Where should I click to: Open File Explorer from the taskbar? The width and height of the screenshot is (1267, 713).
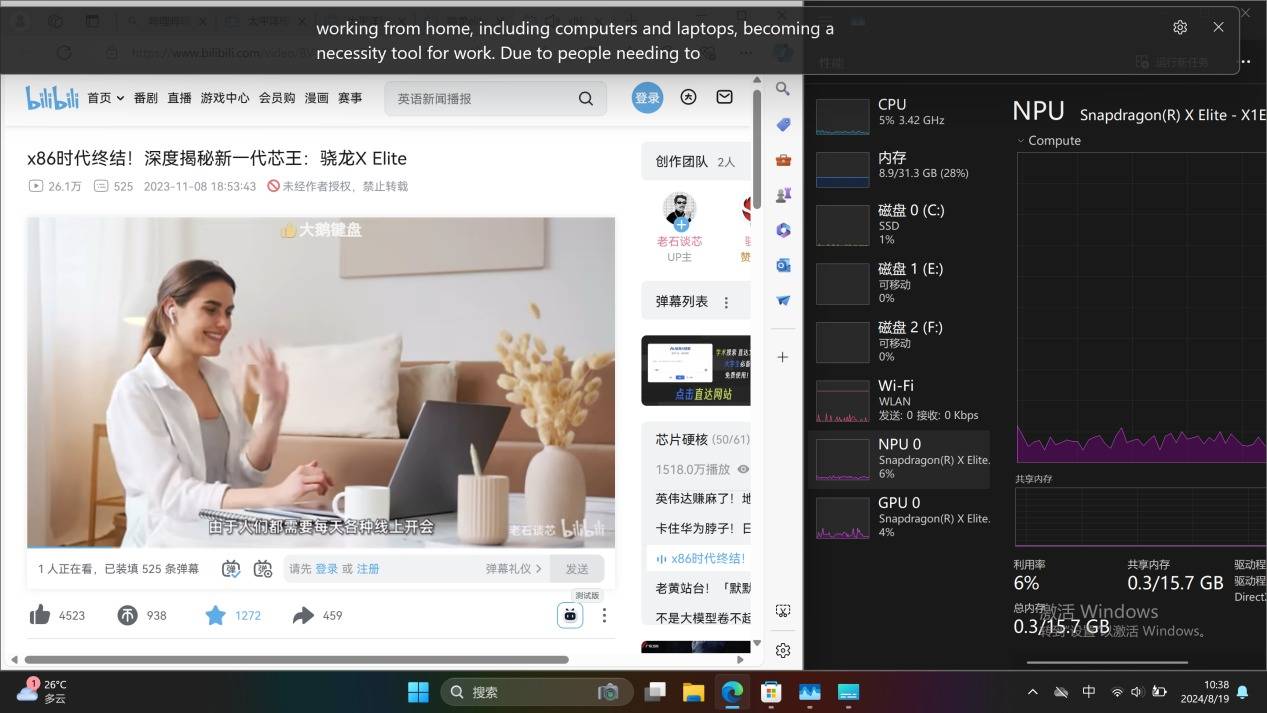pos(693,692)
